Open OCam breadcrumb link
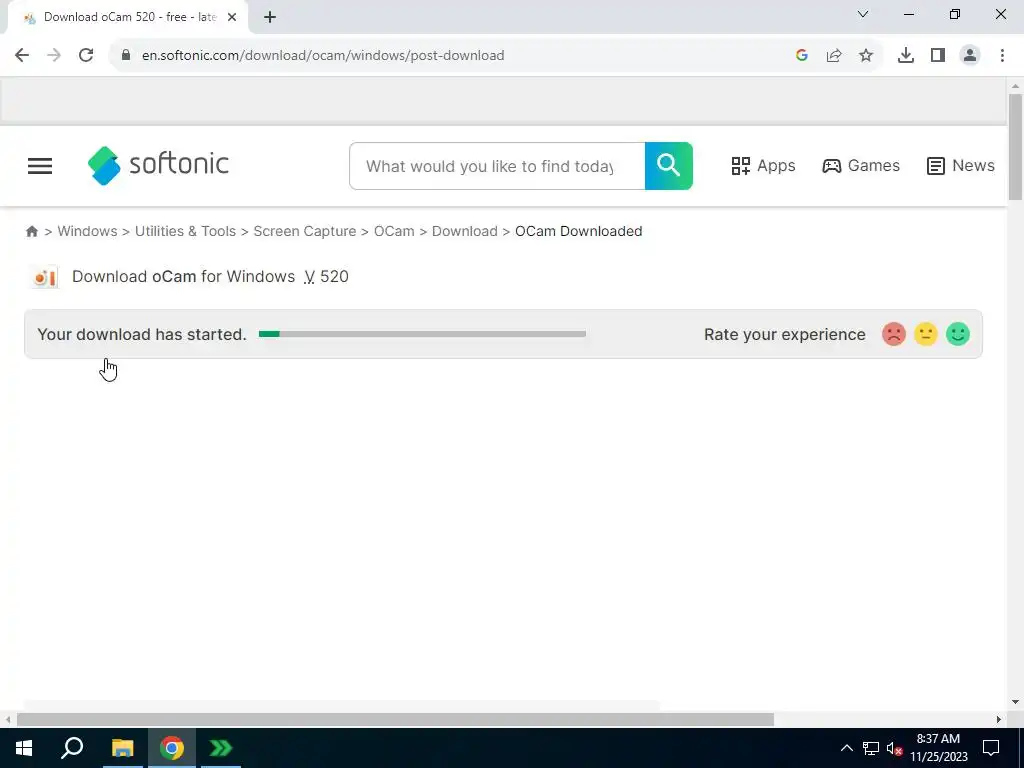This screenshot has height=768, width=1024. [x=394, y=231]
